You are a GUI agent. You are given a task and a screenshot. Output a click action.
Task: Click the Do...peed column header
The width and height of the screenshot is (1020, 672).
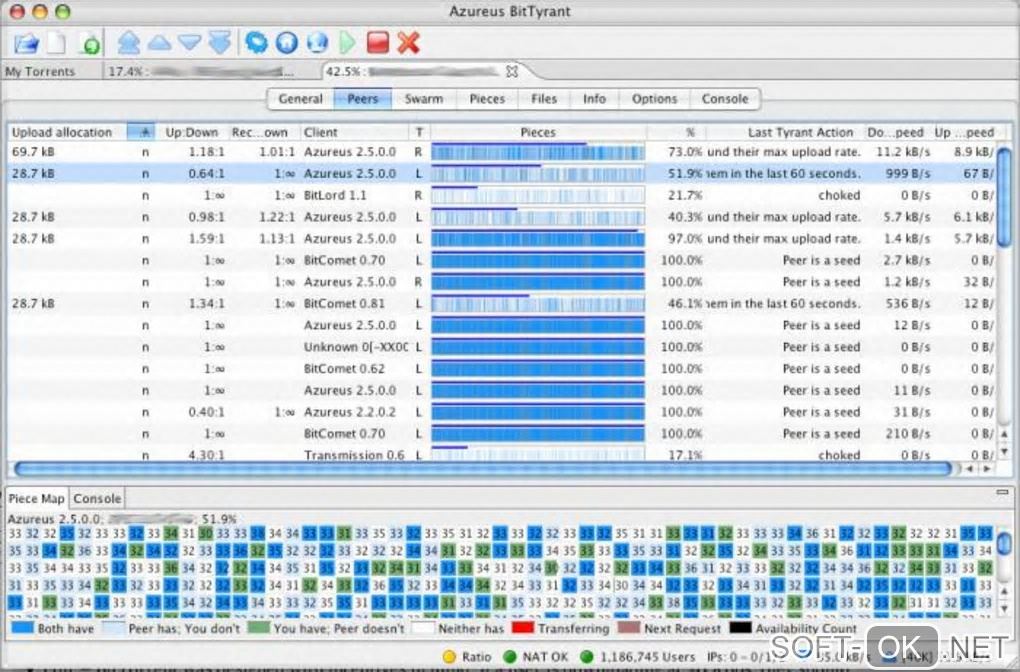898,132
